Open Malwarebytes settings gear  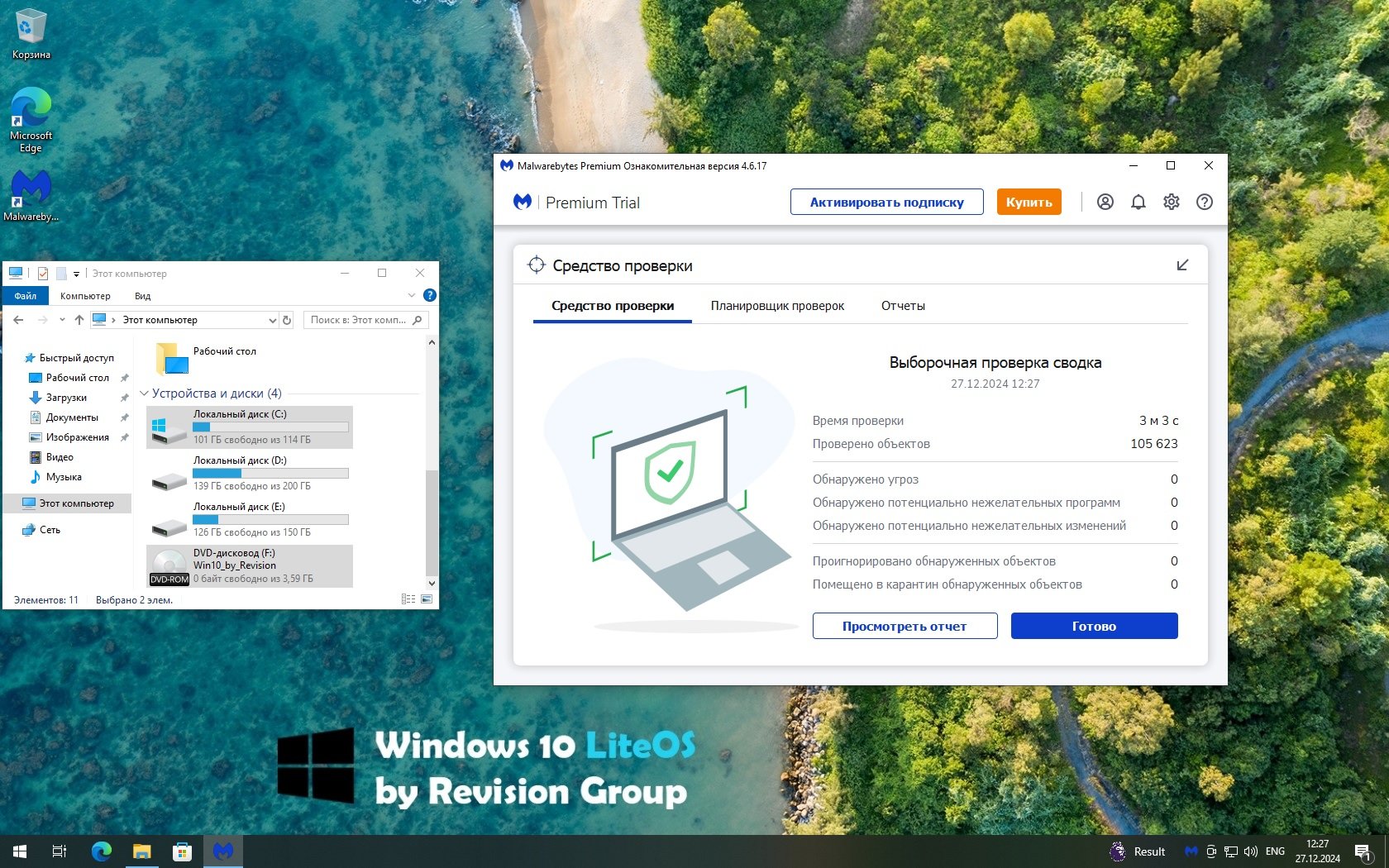pyautogui.click(x=1172, y=202)
